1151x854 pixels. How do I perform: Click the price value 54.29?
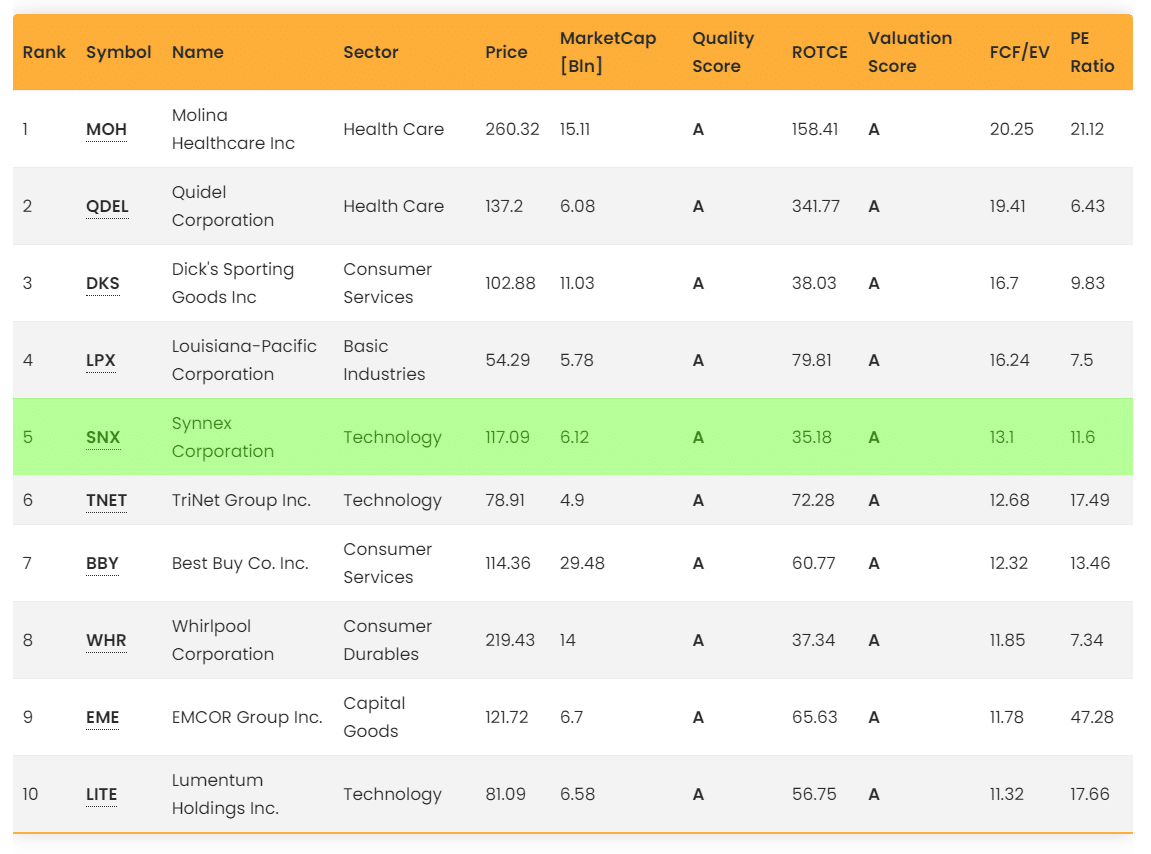(508, 361)
